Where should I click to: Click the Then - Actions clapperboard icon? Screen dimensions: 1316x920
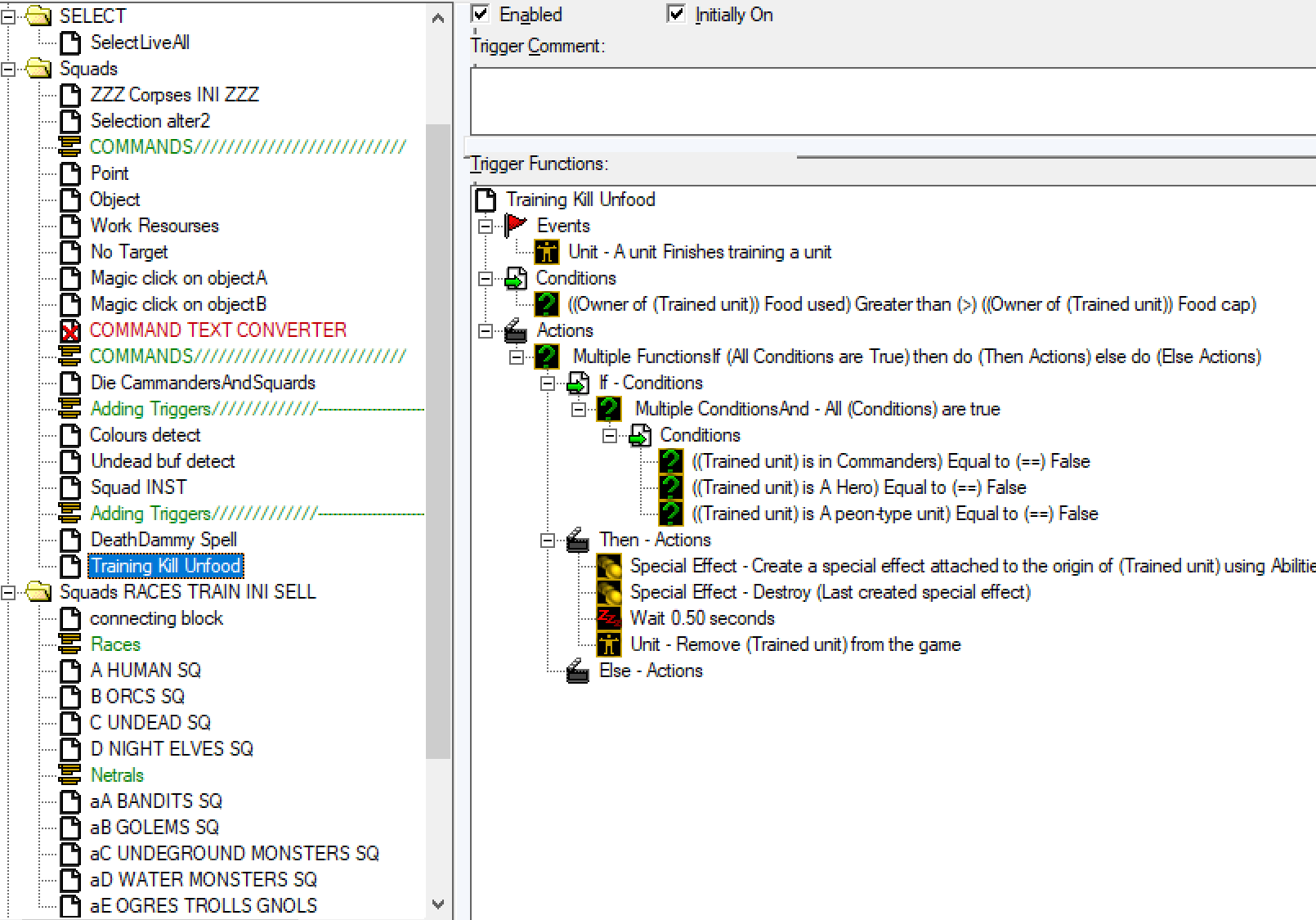coord(578,540)
